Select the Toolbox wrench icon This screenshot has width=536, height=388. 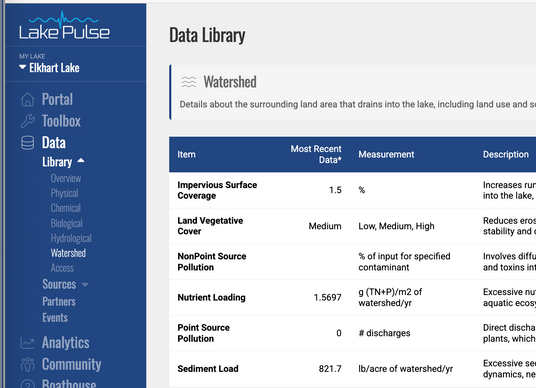(x=28, y=121)
